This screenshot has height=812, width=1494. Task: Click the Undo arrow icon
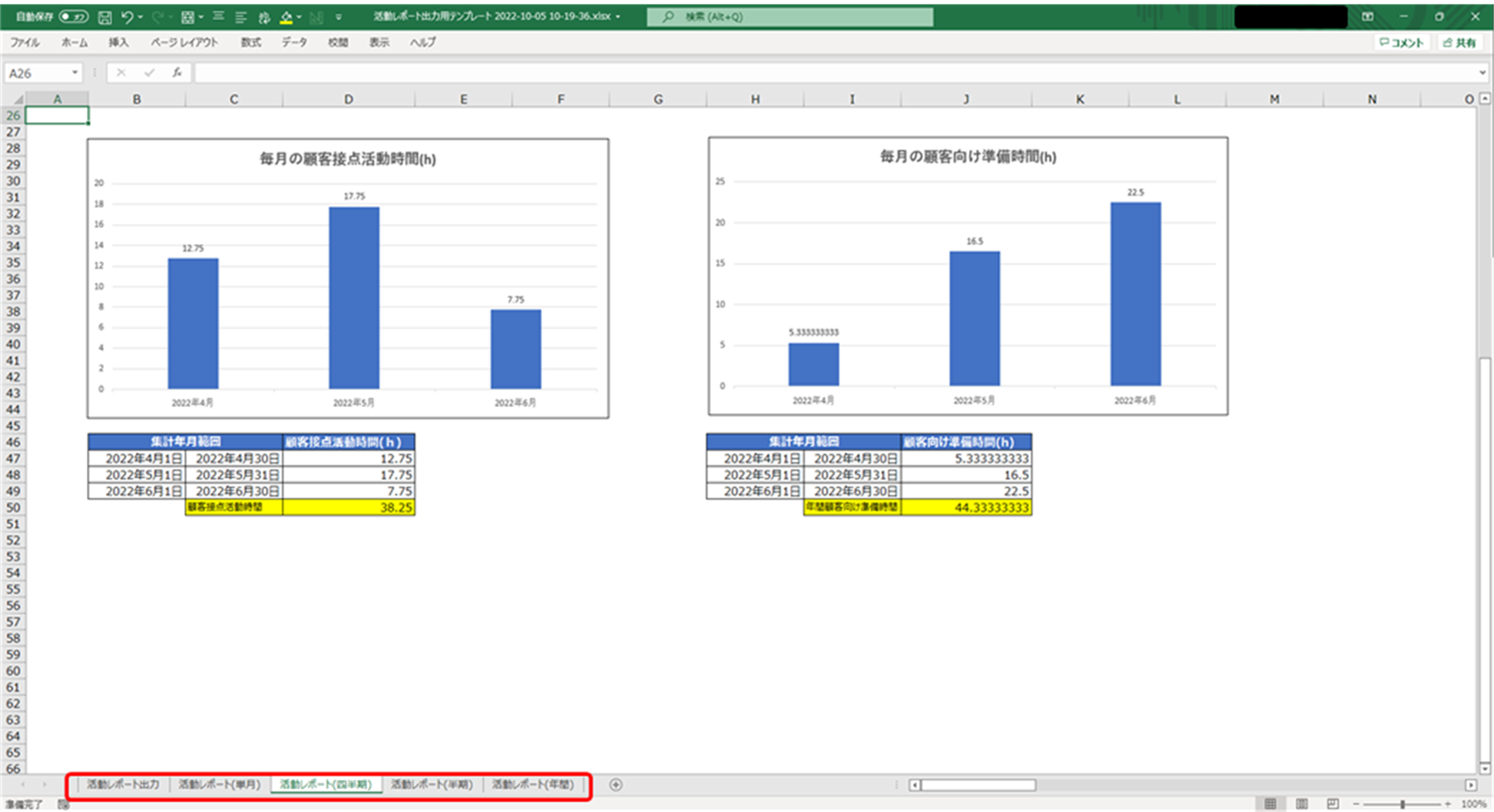click(x=127, y=18)
